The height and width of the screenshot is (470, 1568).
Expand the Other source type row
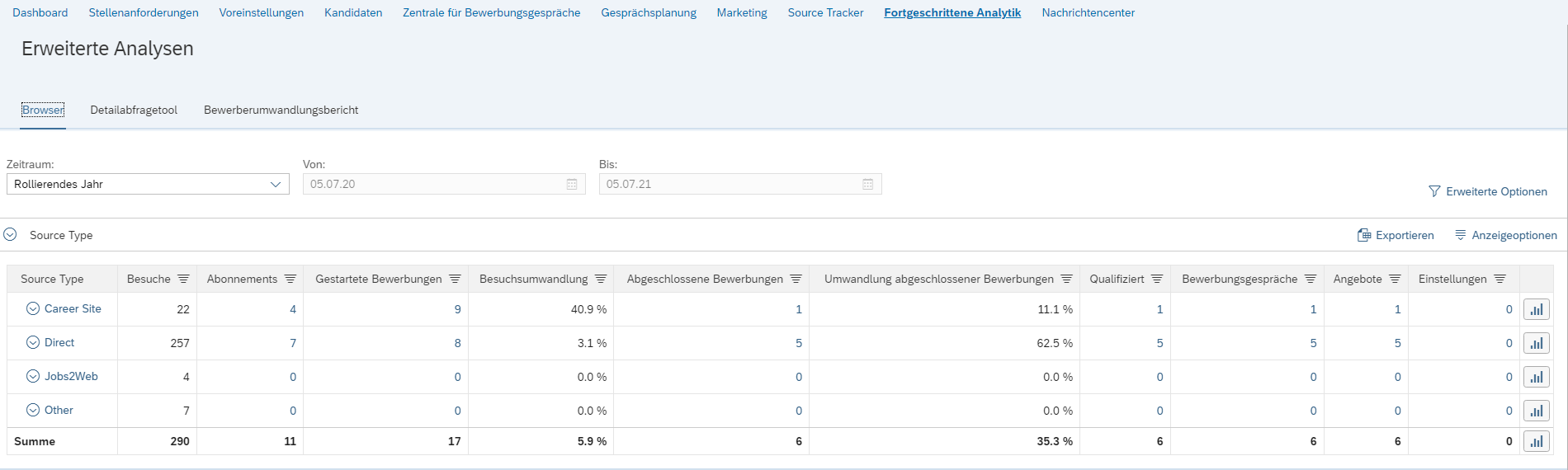(x=33, y=410)
